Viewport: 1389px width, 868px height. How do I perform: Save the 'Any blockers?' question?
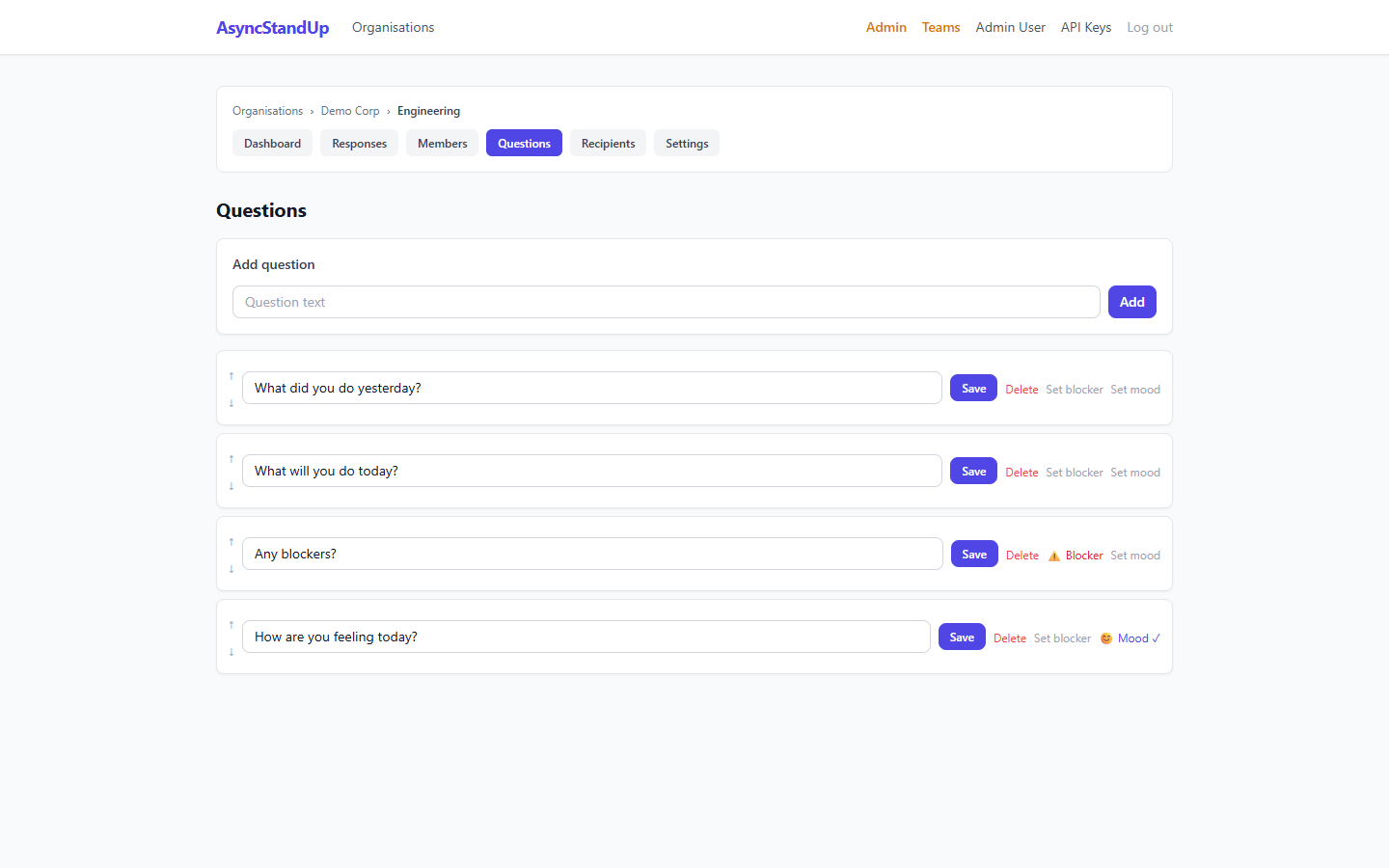[x=974, y=554]
